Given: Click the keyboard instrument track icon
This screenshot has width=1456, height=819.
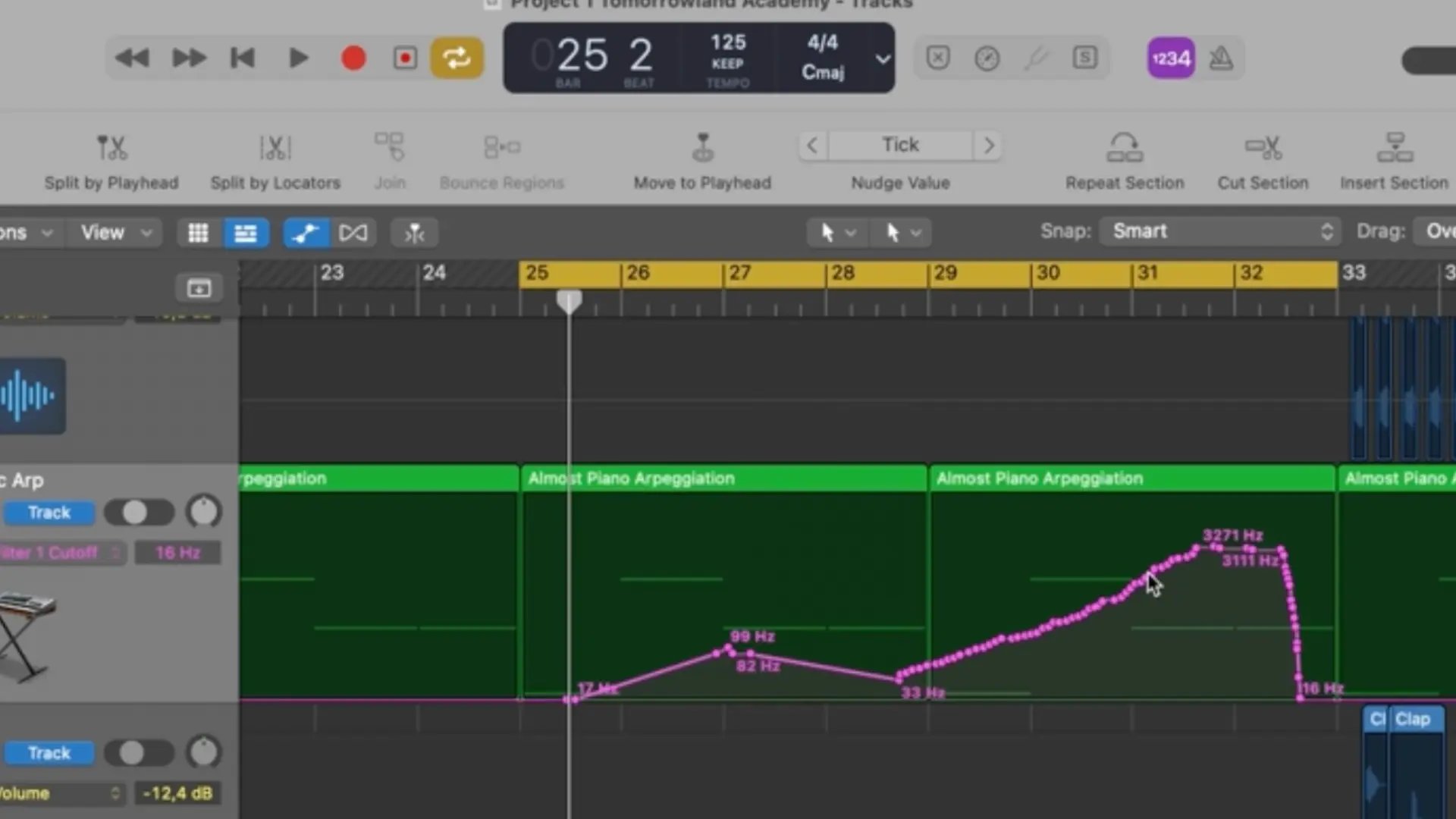Looking at the screenshot, I should [28, 637].
